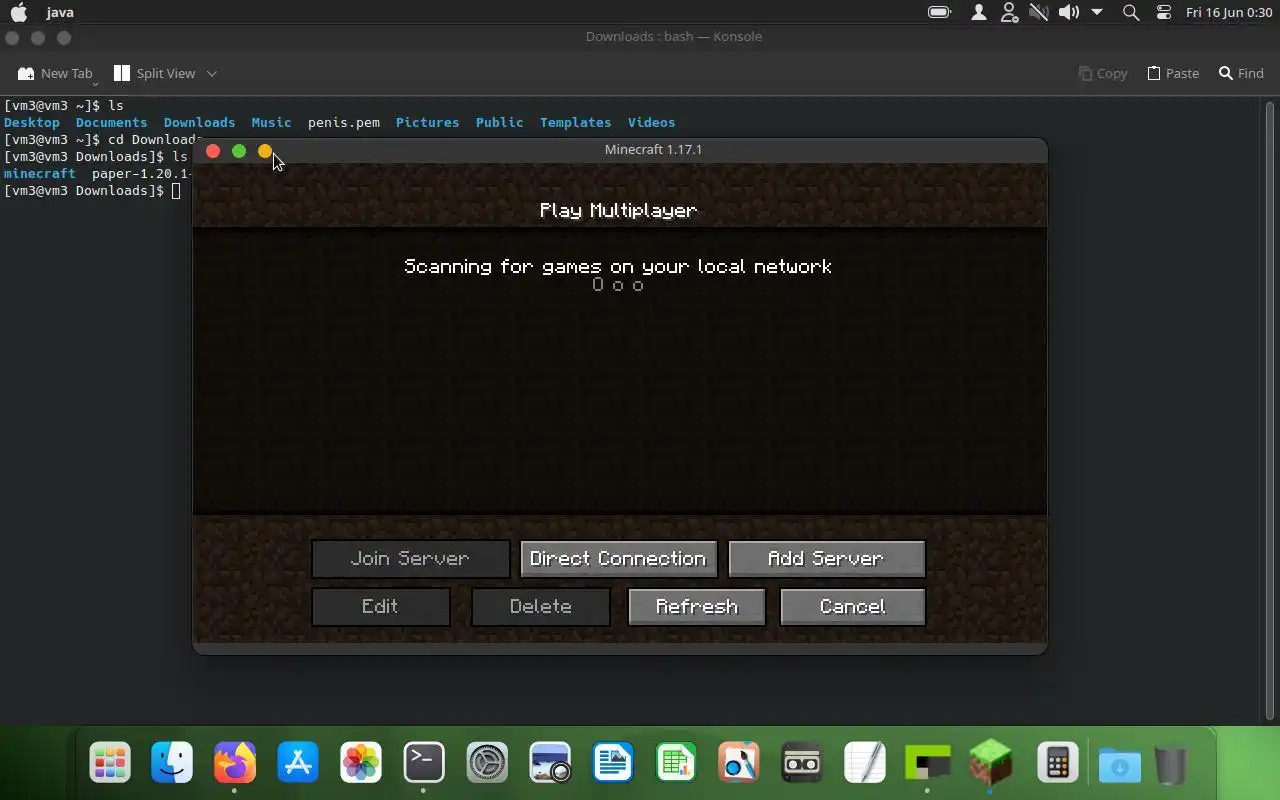
Task: Click the Konsole vertical scrollbar
Action: pyautogui.click(x=1271, y=410)
